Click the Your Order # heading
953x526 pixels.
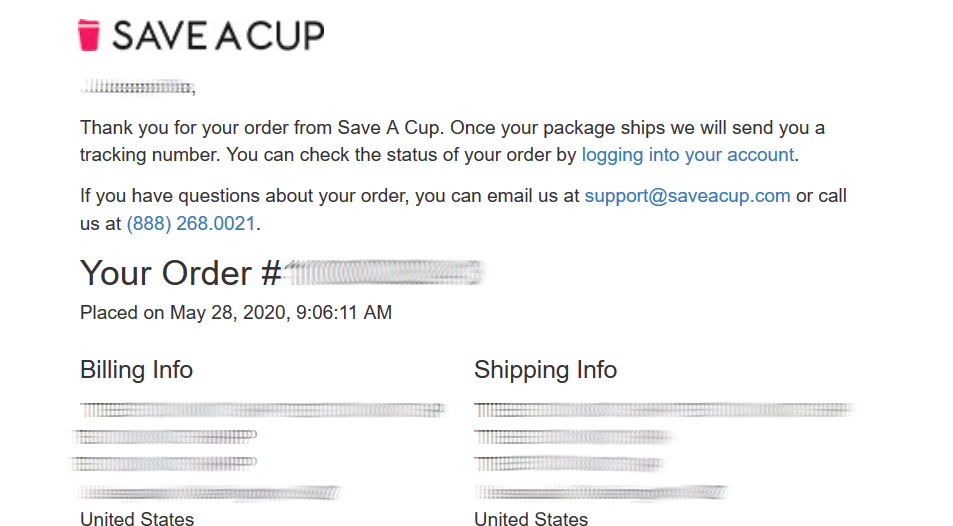(181, 273)
